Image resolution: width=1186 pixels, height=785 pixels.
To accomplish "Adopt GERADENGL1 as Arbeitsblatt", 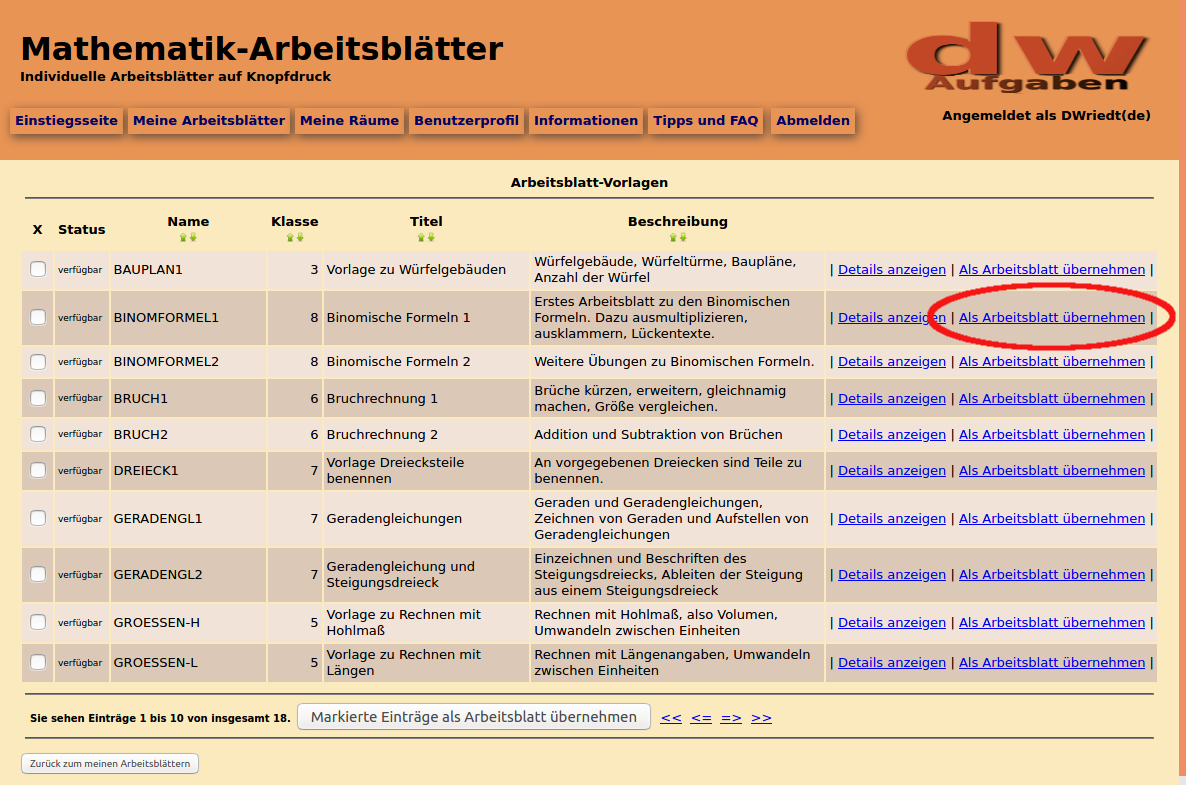I will point(1052,519).
